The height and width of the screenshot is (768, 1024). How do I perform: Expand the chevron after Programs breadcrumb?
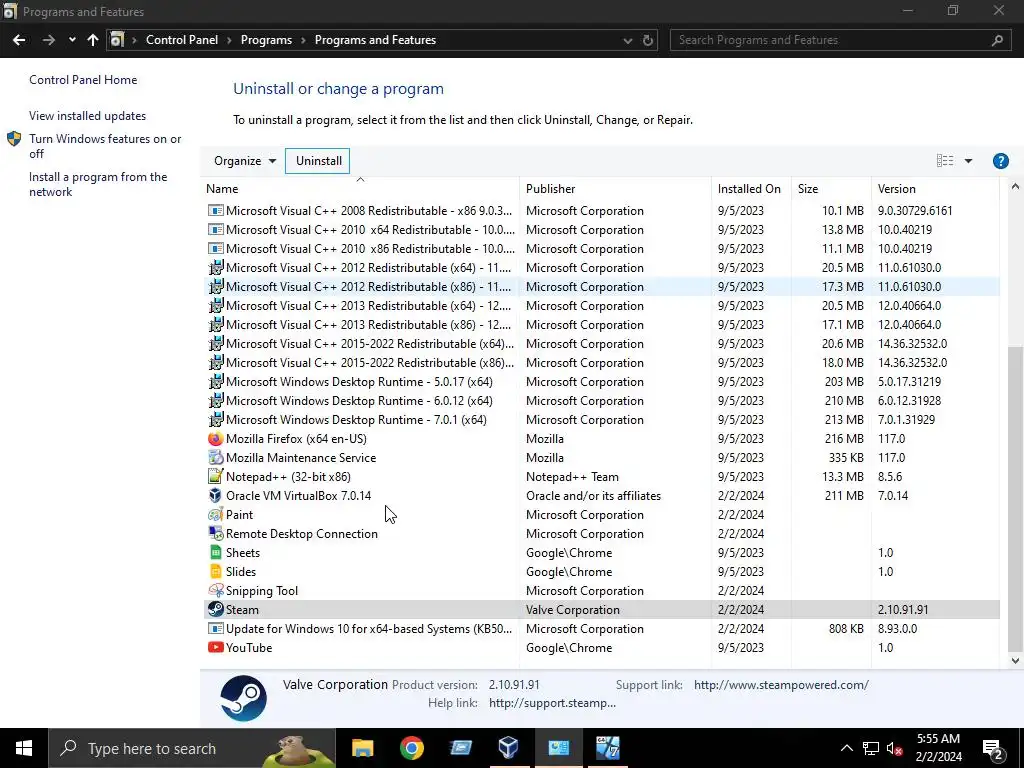[304, 40]
